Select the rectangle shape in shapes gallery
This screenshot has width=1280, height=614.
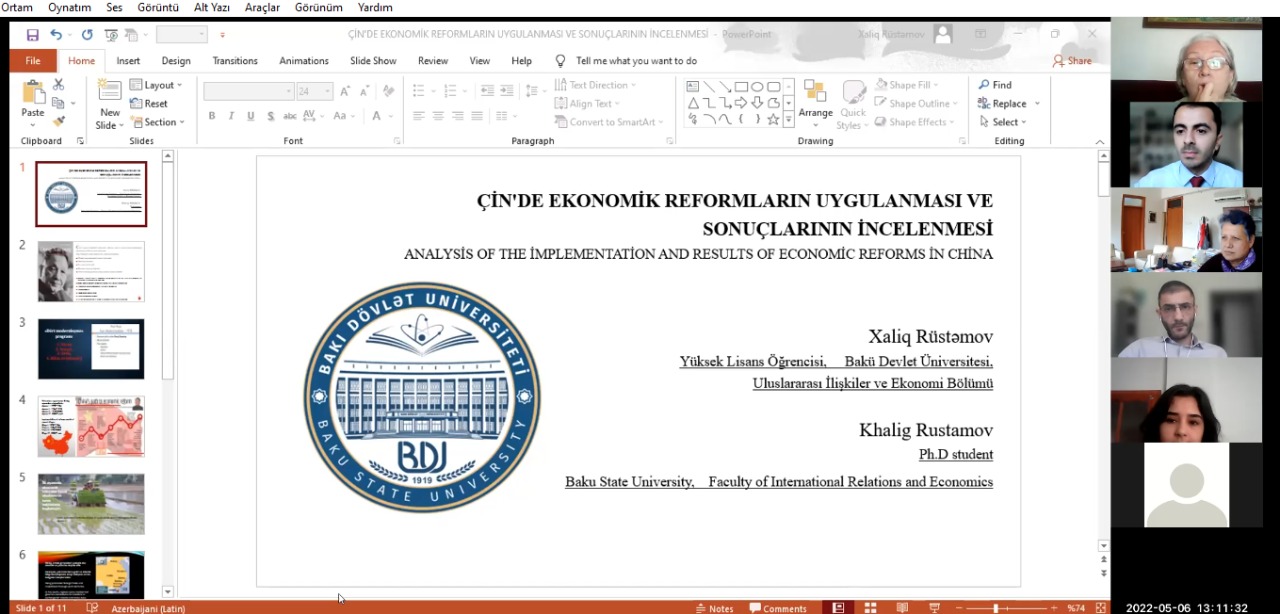pos(741,87)
